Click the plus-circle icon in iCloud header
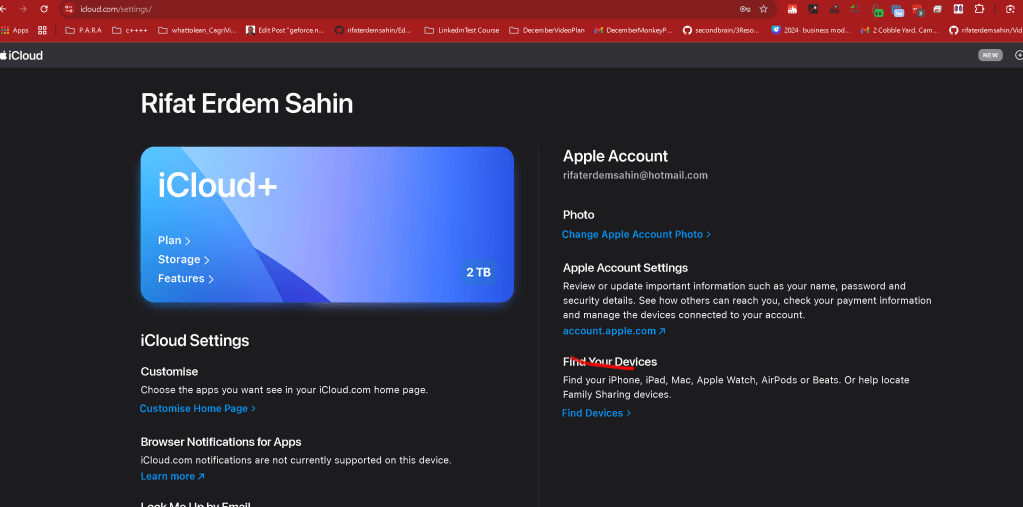 coord(1019,55)
